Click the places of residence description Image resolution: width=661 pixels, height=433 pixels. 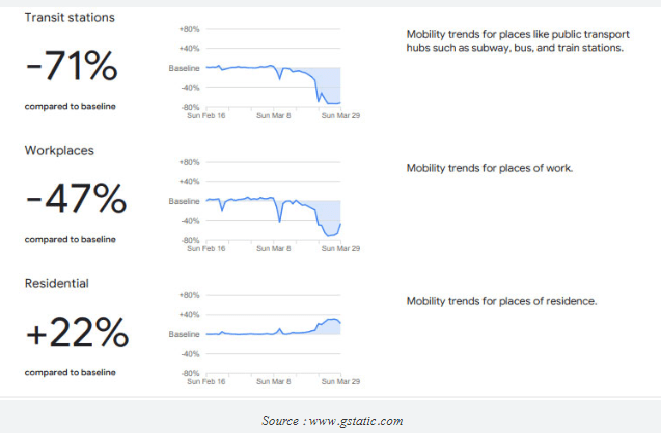[x=501, y=301]
